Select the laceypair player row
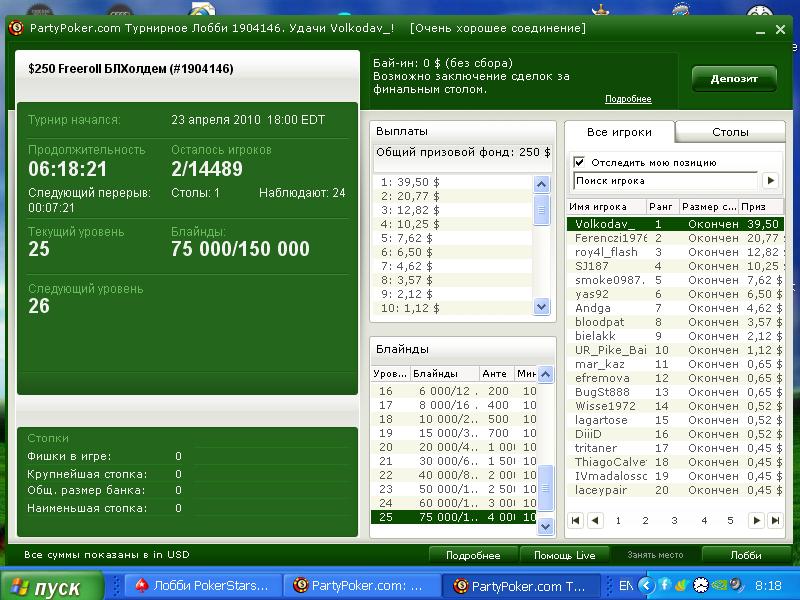800x600 pixels. point(675,490)
